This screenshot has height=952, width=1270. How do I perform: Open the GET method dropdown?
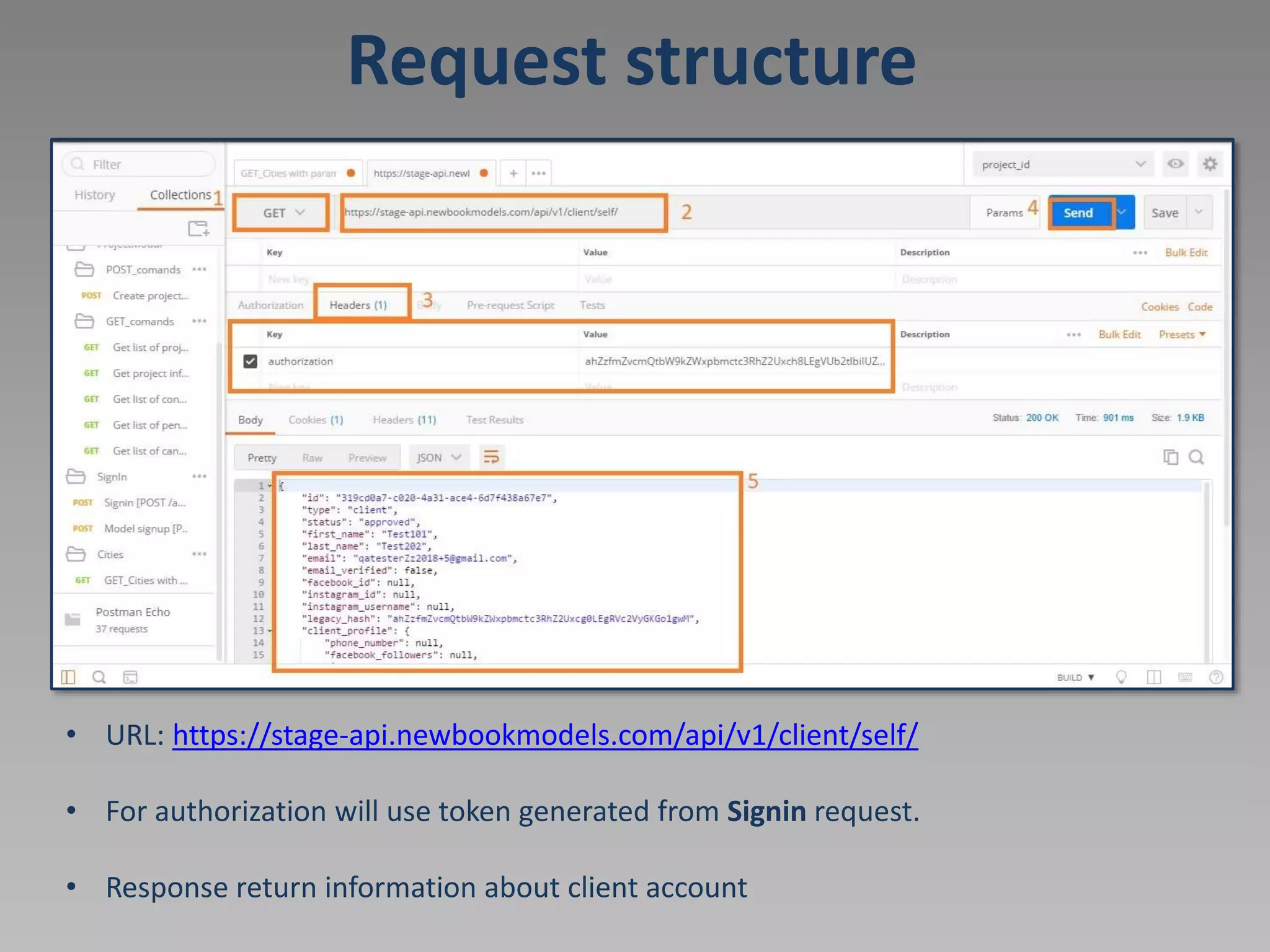point(283,213)
